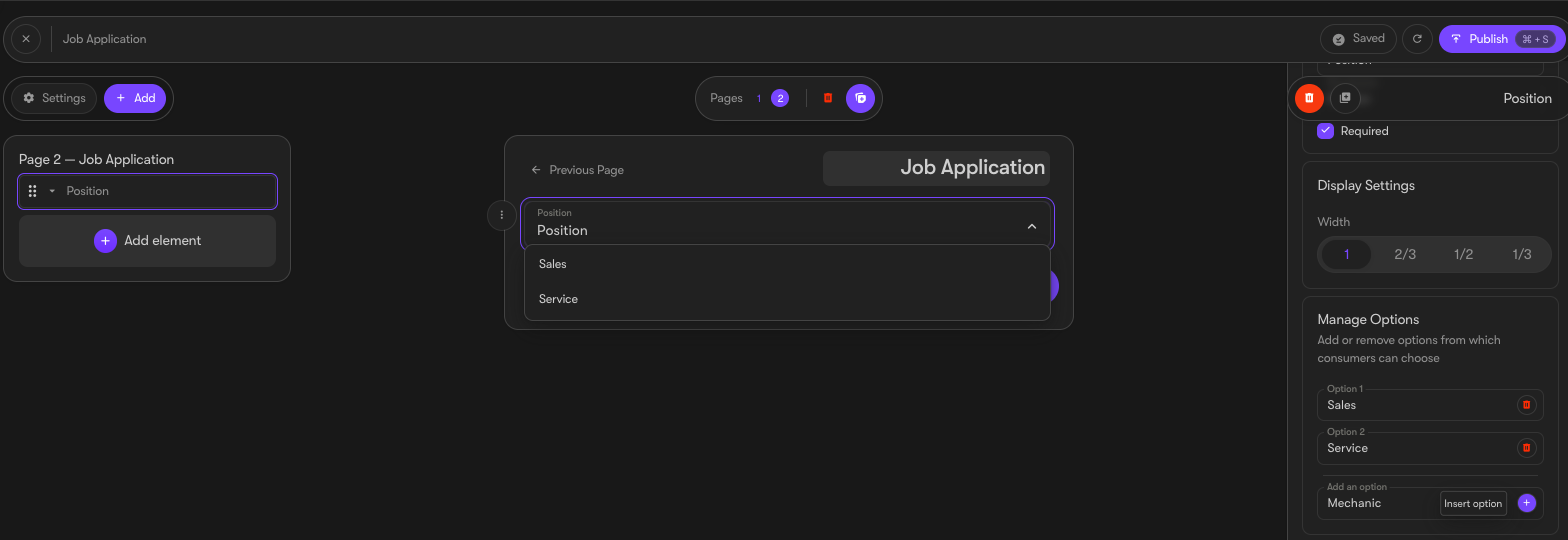
Task: Set width to 1
Action: click(x=1346, y=254)
